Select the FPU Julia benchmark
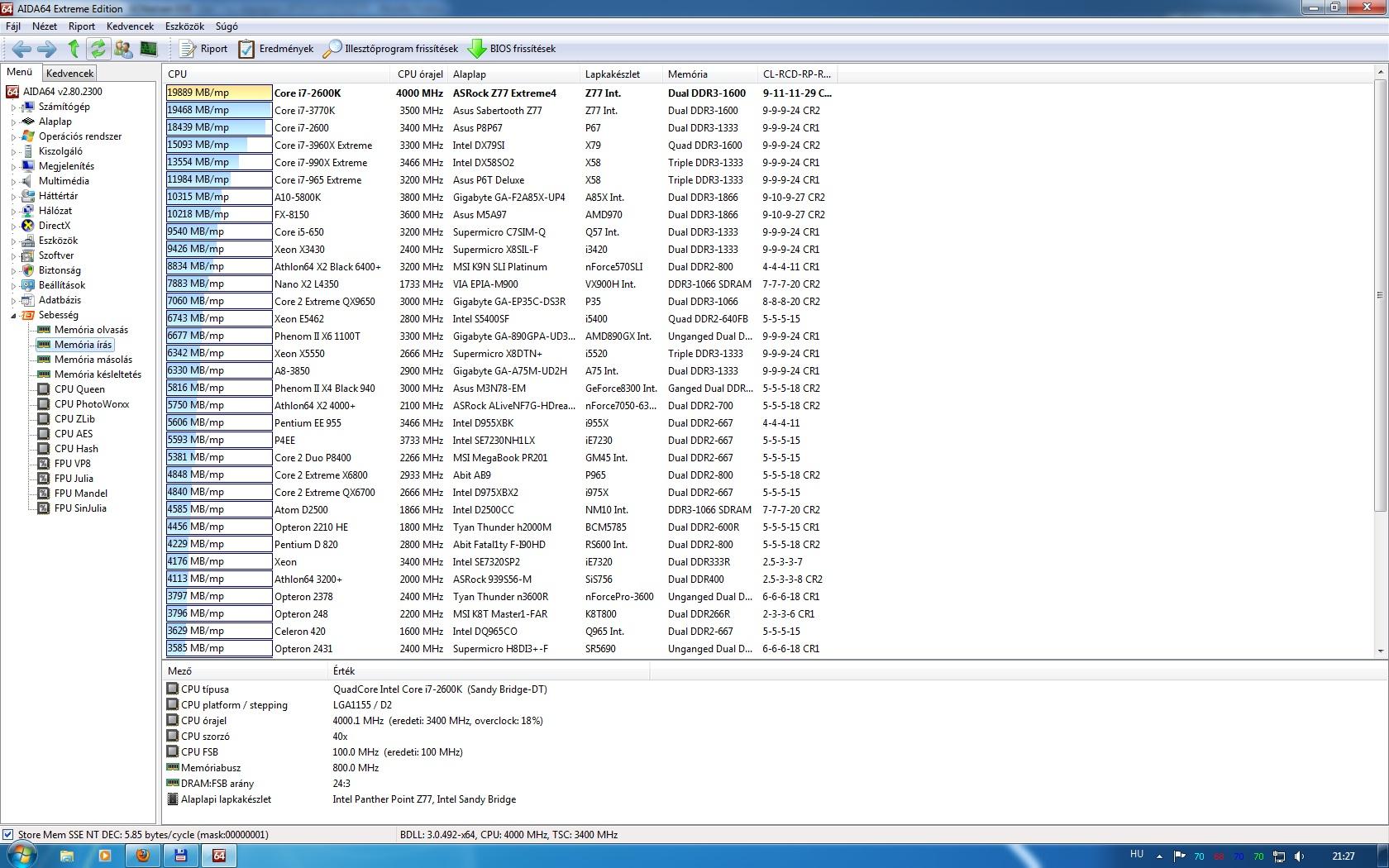The height and width of the screenshot is (868, 1389). click(74, 479)
